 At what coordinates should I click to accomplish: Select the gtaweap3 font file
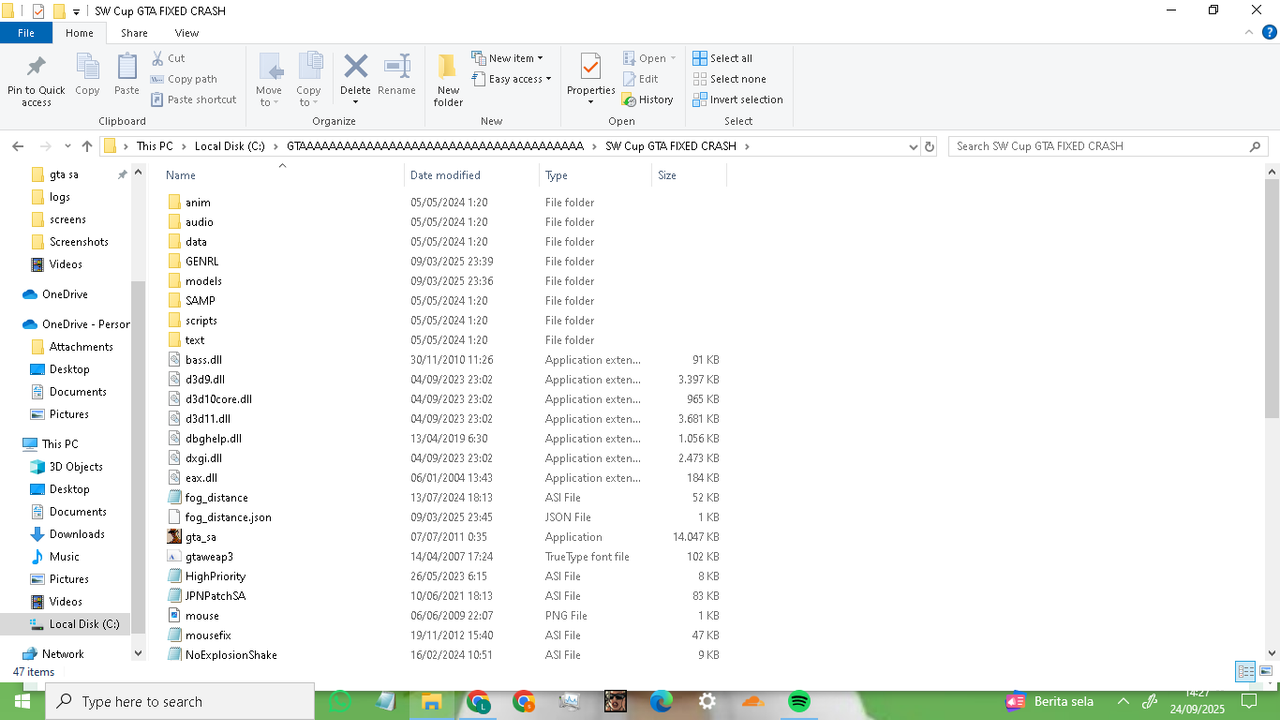tap(208, 557)
